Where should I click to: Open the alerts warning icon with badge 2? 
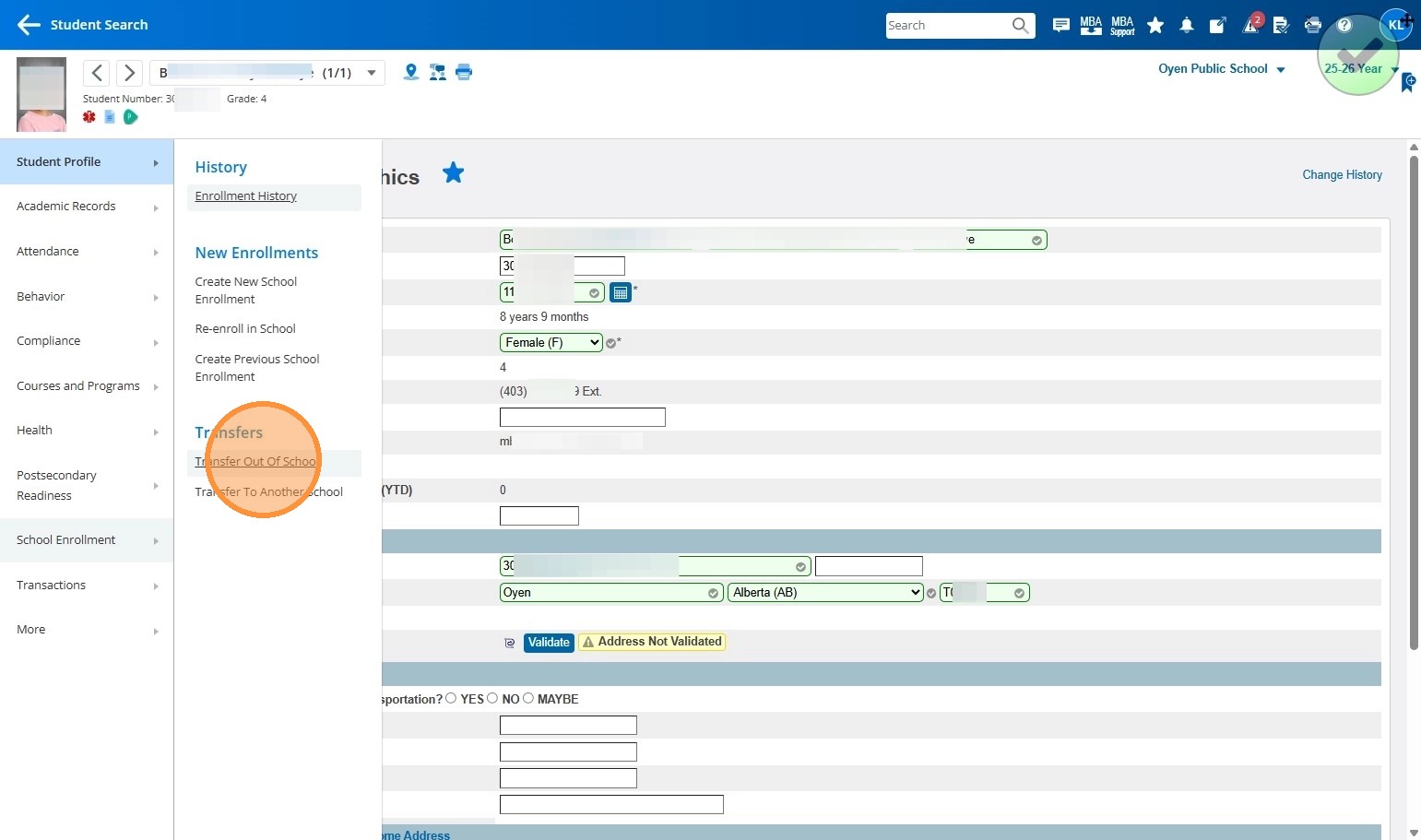tap(1251, 24)
